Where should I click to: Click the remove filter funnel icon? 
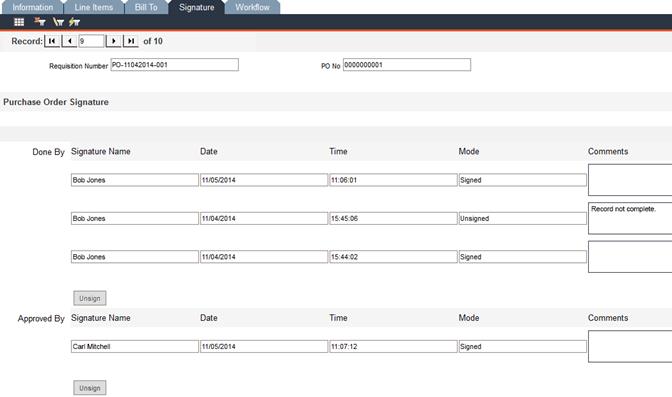39,21
